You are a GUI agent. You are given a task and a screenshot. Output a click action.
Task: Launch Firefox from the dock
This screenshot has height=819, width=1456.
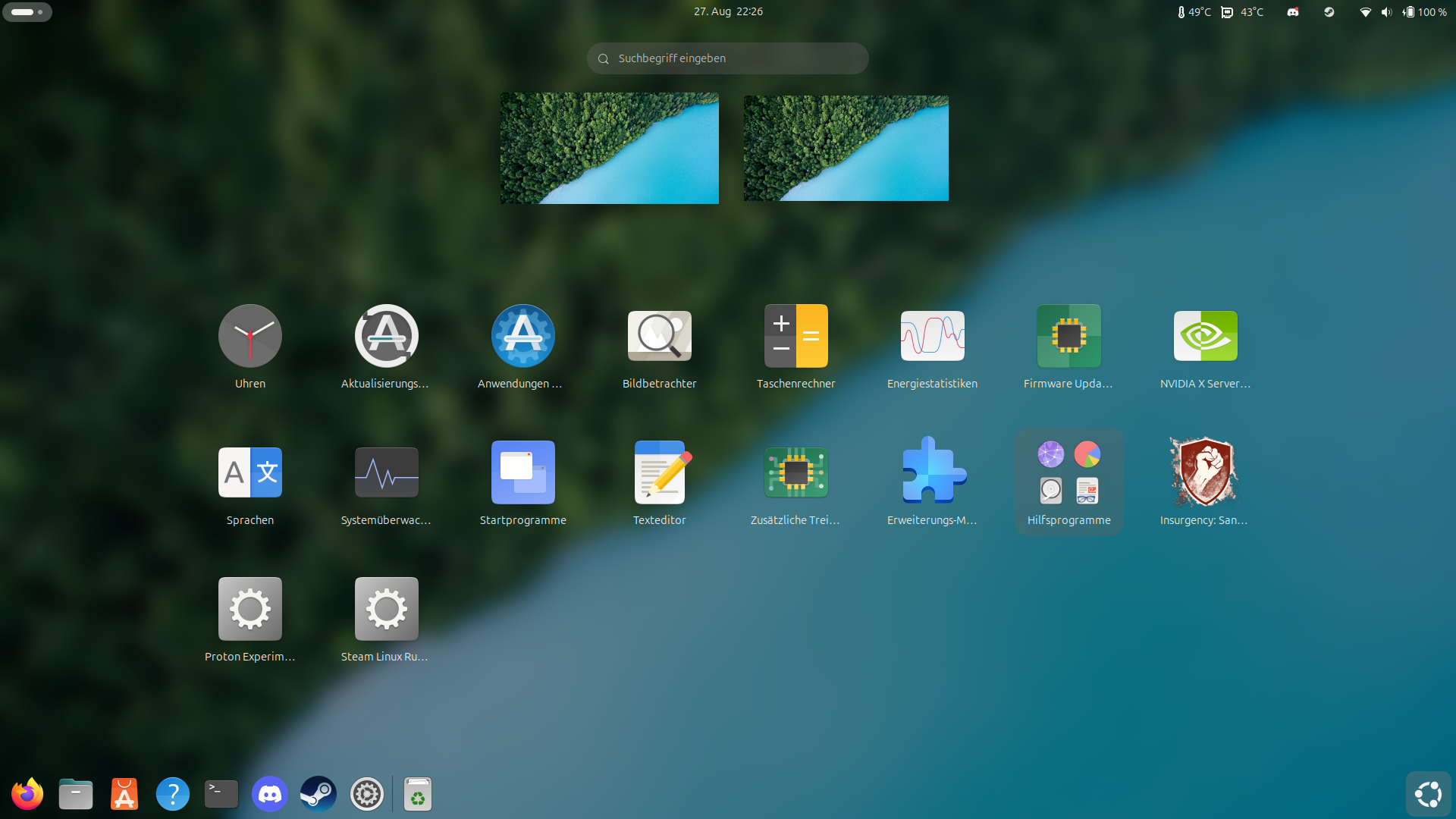[x=27, y=794]
